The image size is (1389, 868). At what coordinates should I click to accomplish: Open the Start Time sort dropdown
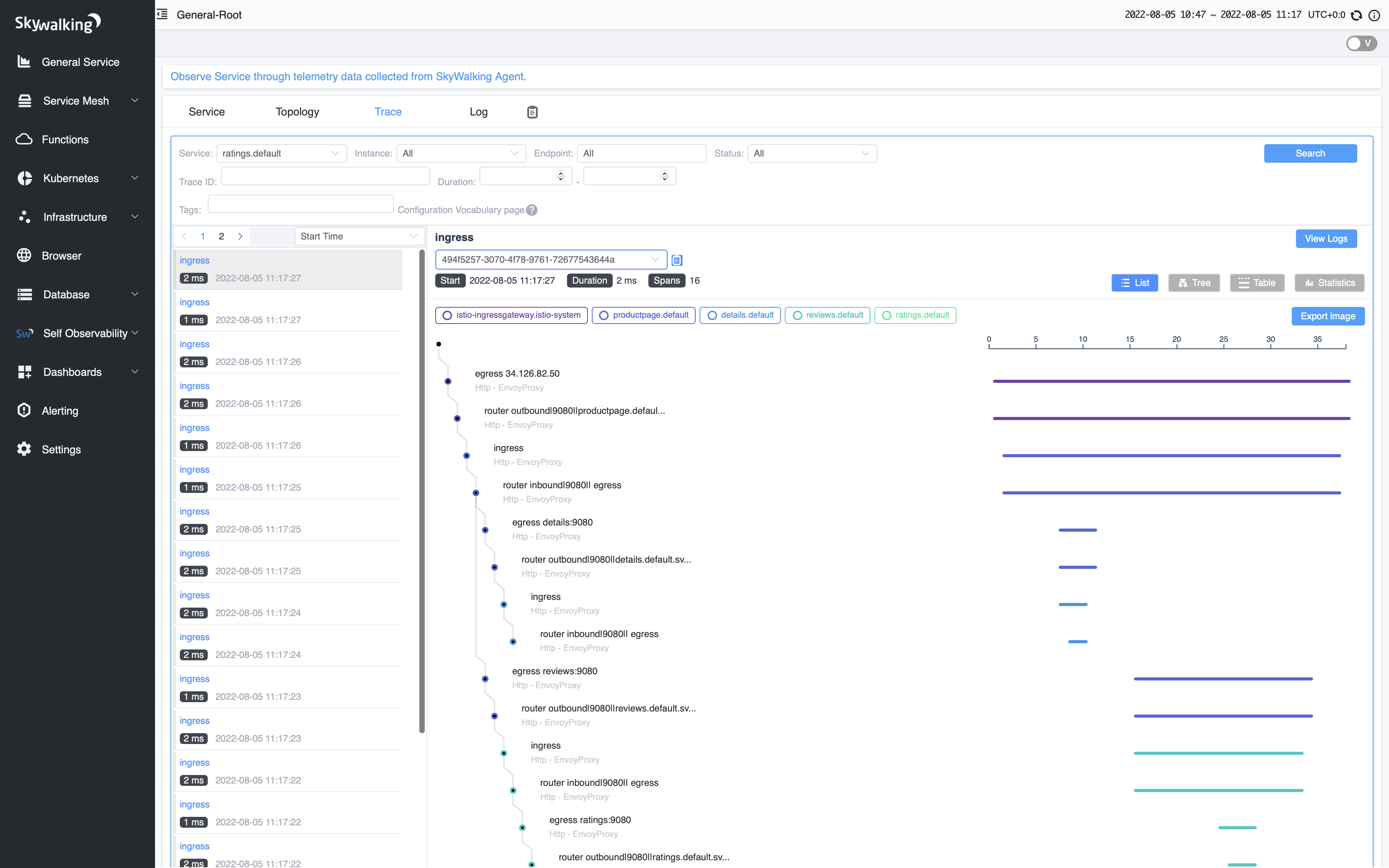click(x=359, y=236)
